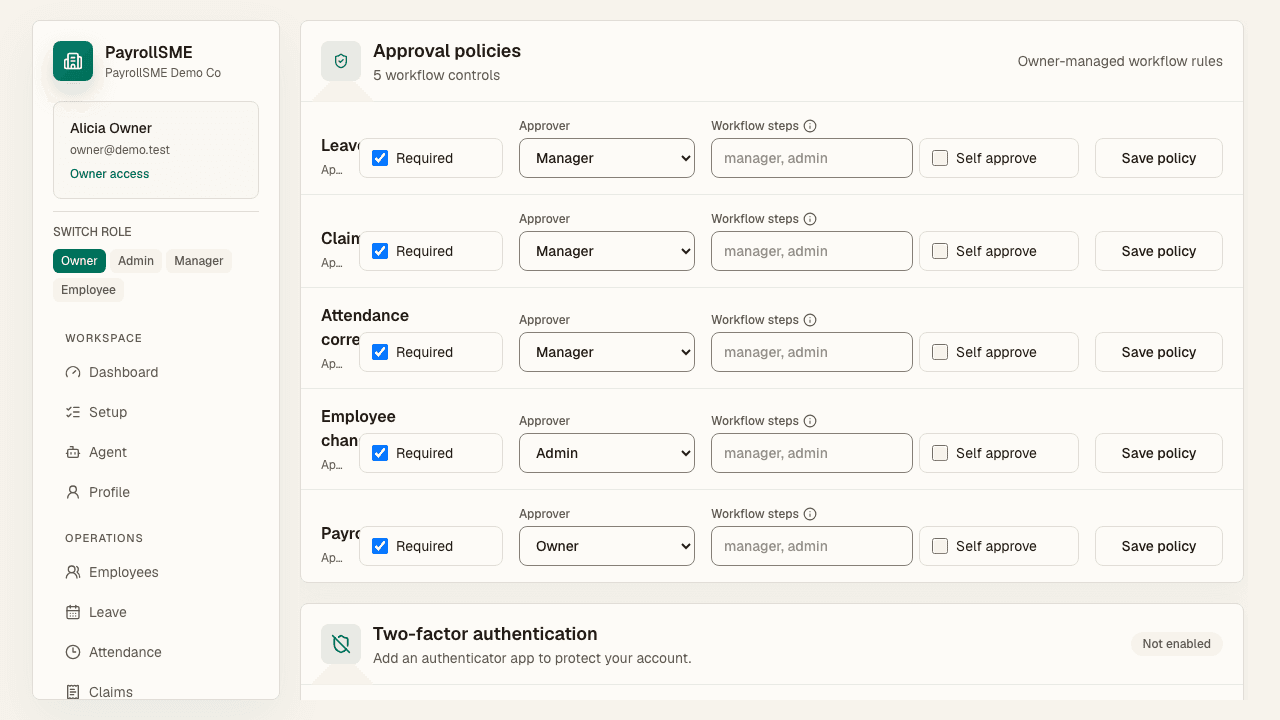Screen dimensions: 1280x720
Task: Uncheck Required for the Attendance correction policy
Action: coord(380,352)
